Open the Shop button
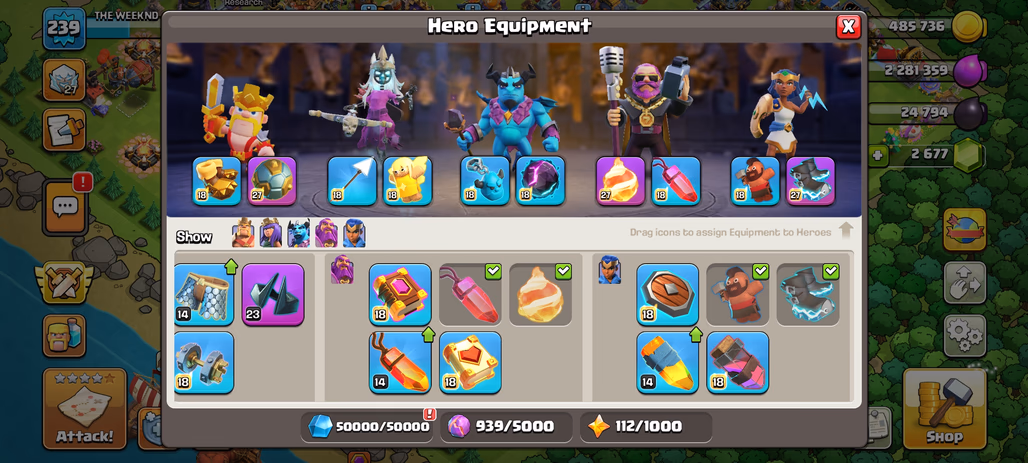1028x463 pixels. pos(944,409)
